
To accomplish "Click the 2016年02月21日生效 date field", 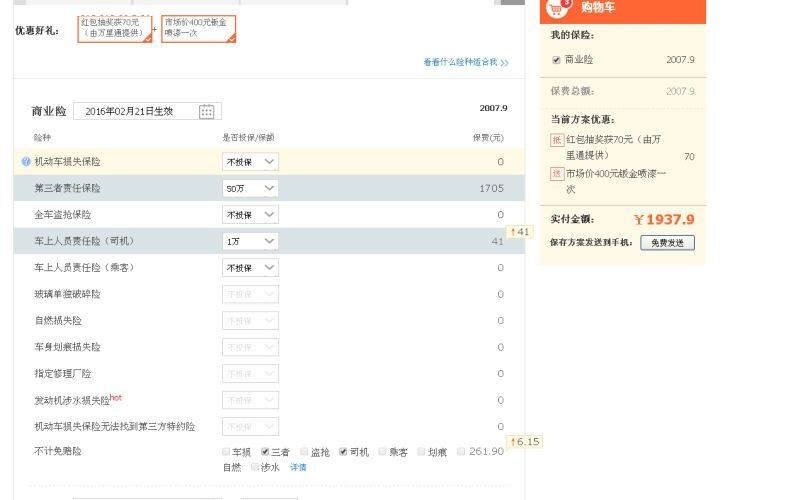I will click(147, 111).
